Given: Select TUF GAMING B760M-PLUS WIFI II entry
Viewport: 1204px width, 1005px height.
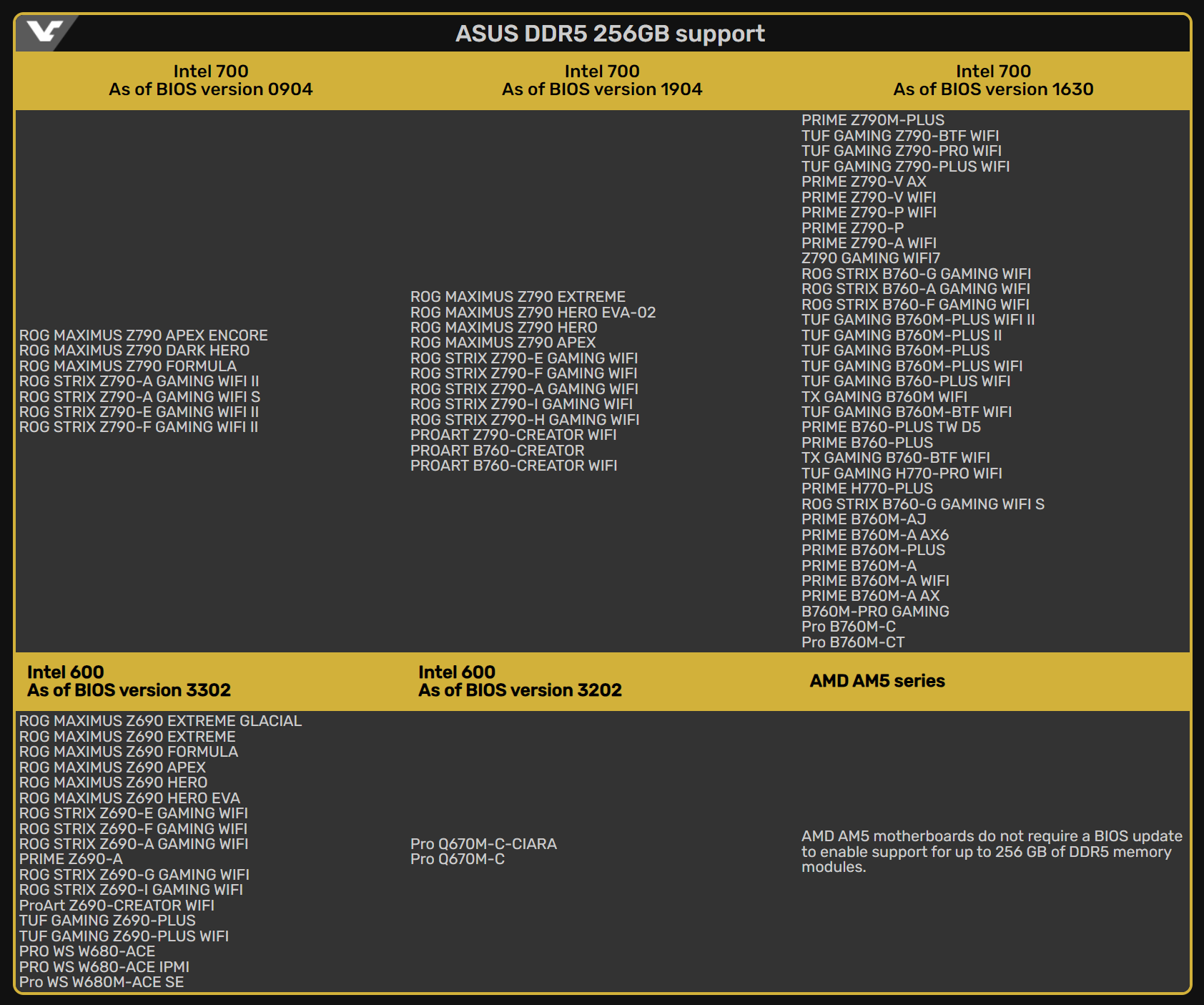Looking at the screenshot, I should (x=919, y=320).
